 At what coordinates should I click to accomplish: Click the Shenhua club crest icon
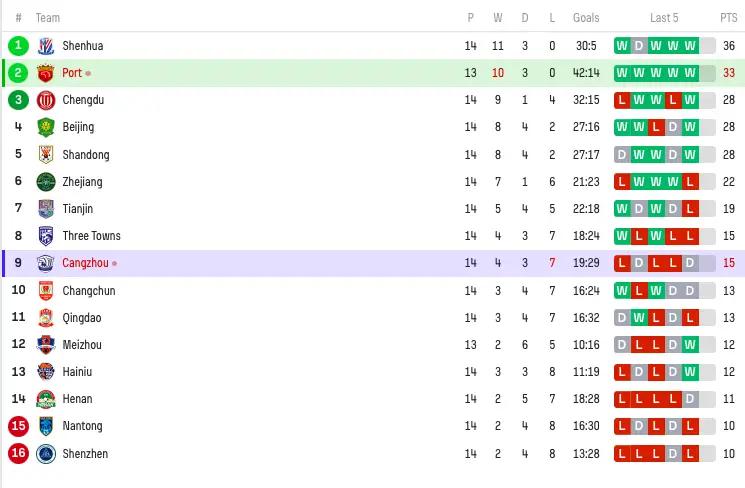46,46
